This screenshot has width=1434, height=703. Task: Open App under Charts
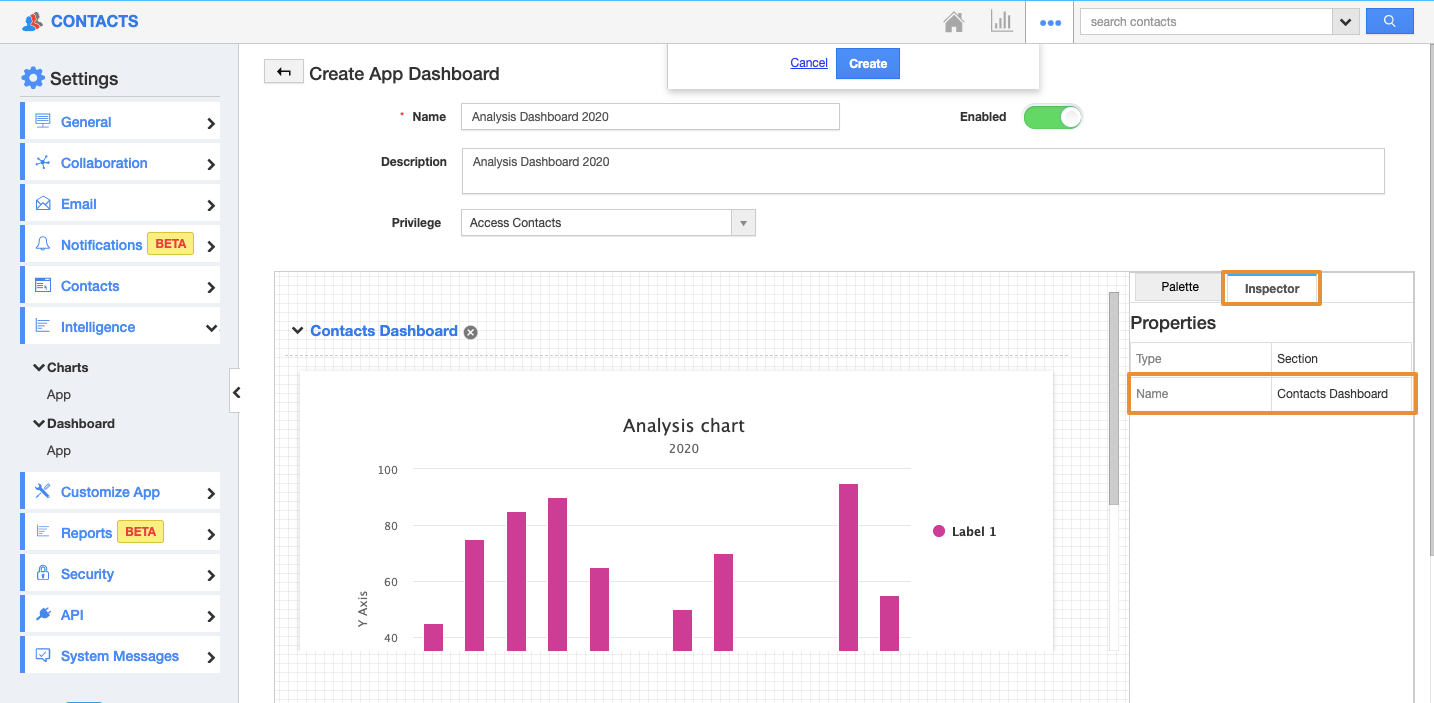pyautogui.click(x=59, y=395)
